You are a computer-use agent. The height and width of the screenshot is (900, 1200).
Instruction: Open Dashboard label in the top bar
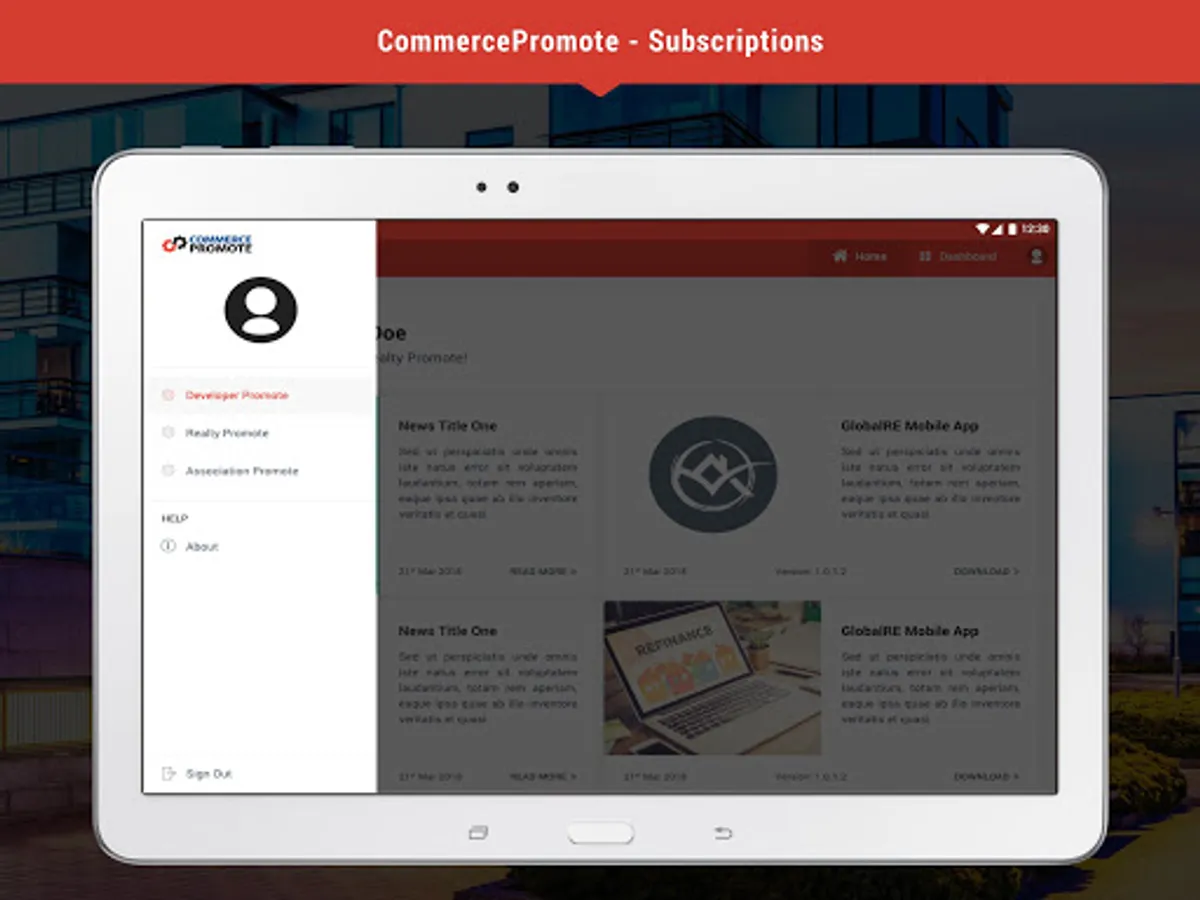[968, 256]
